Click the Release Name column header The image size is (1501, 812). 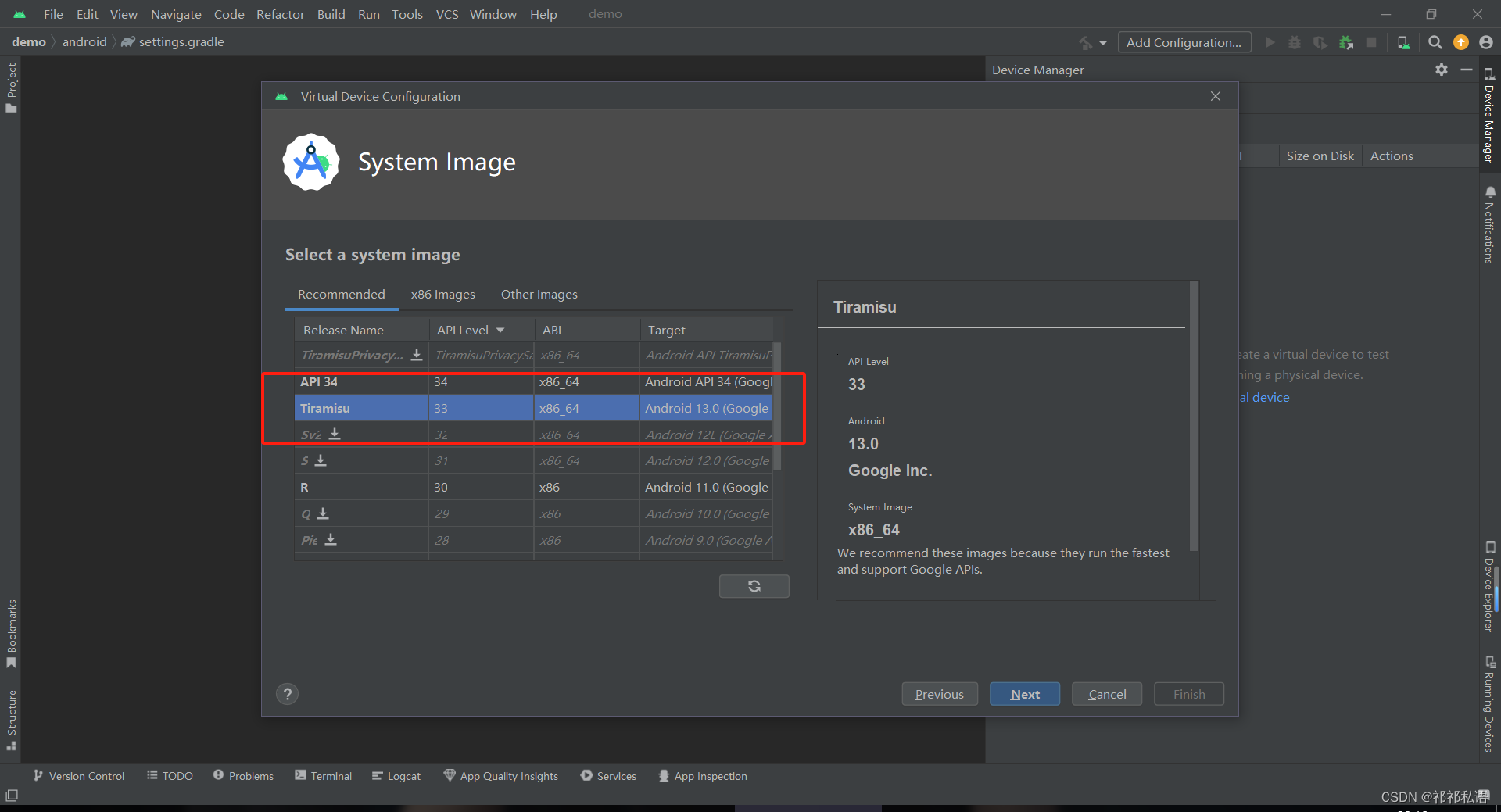pyautogui.click(x=361, y=330)
